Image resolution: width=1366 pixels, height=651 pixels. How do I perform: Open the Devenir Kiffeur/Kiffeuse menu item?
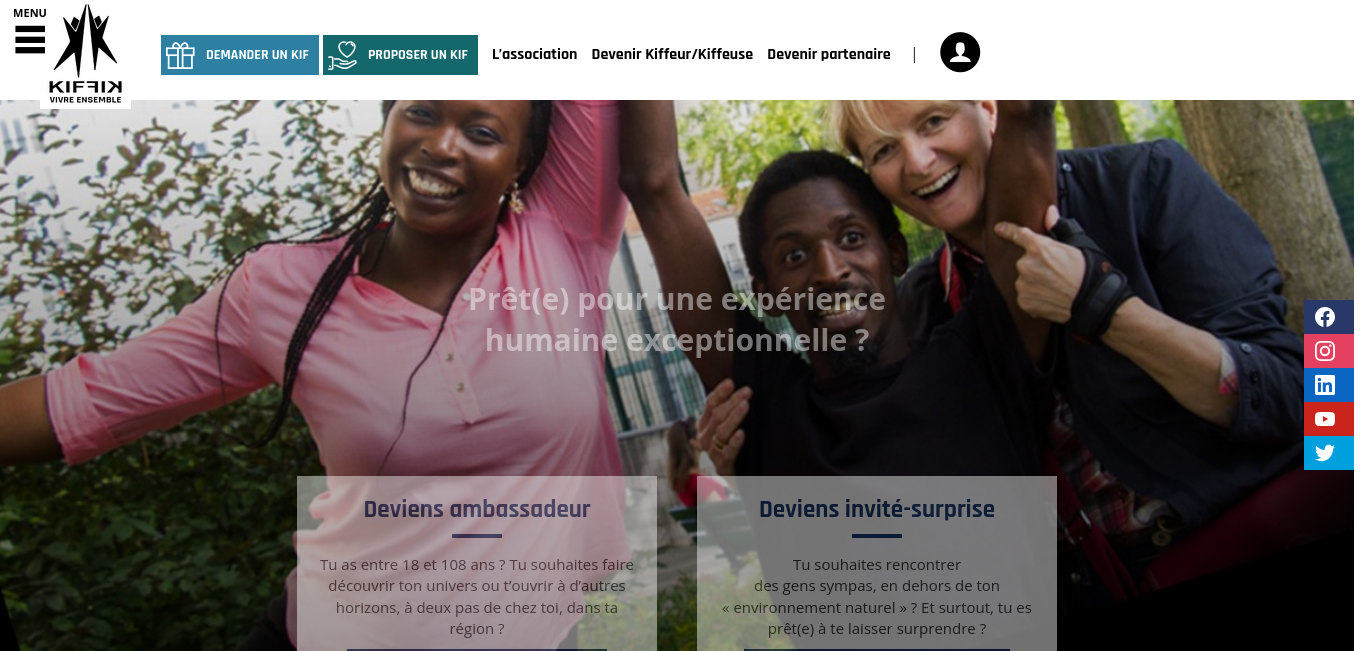[672, 54]
